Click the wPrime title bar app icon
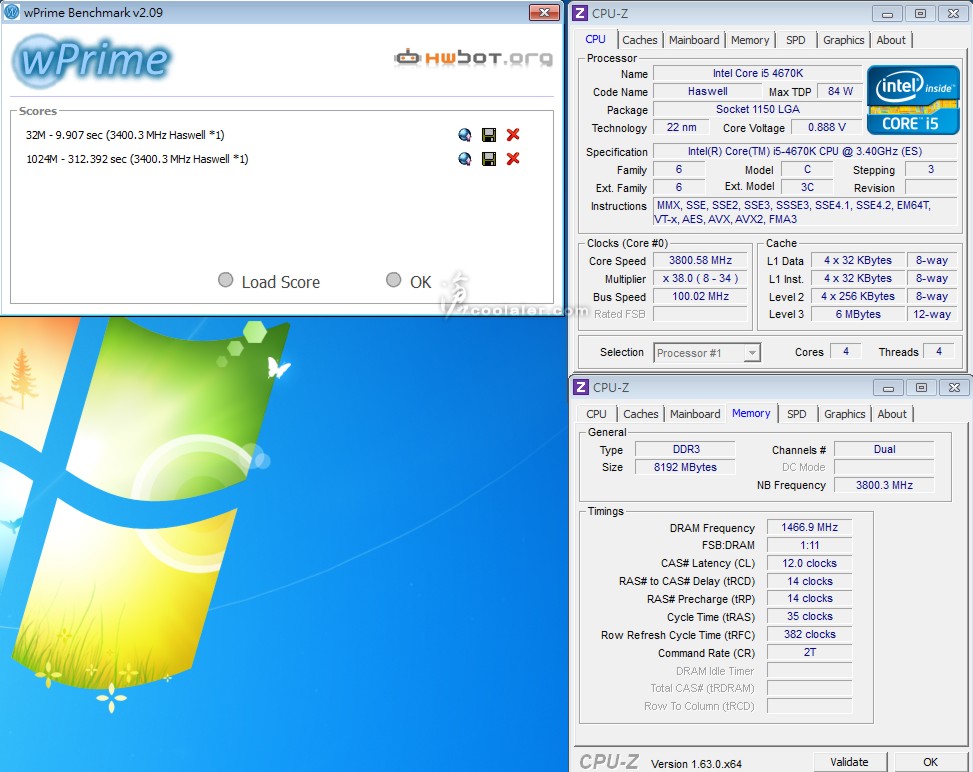The image size is (973, 772). click(11, 12)
